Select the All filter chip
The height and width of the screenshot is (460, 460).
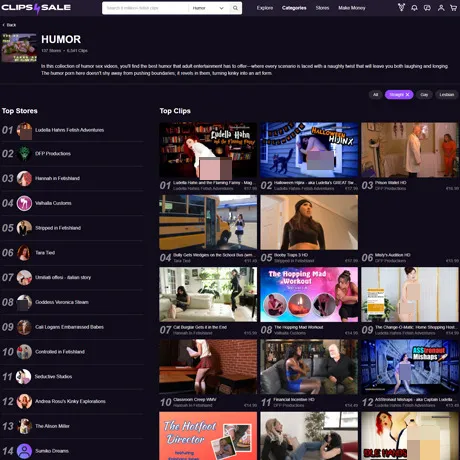(375, 95)
